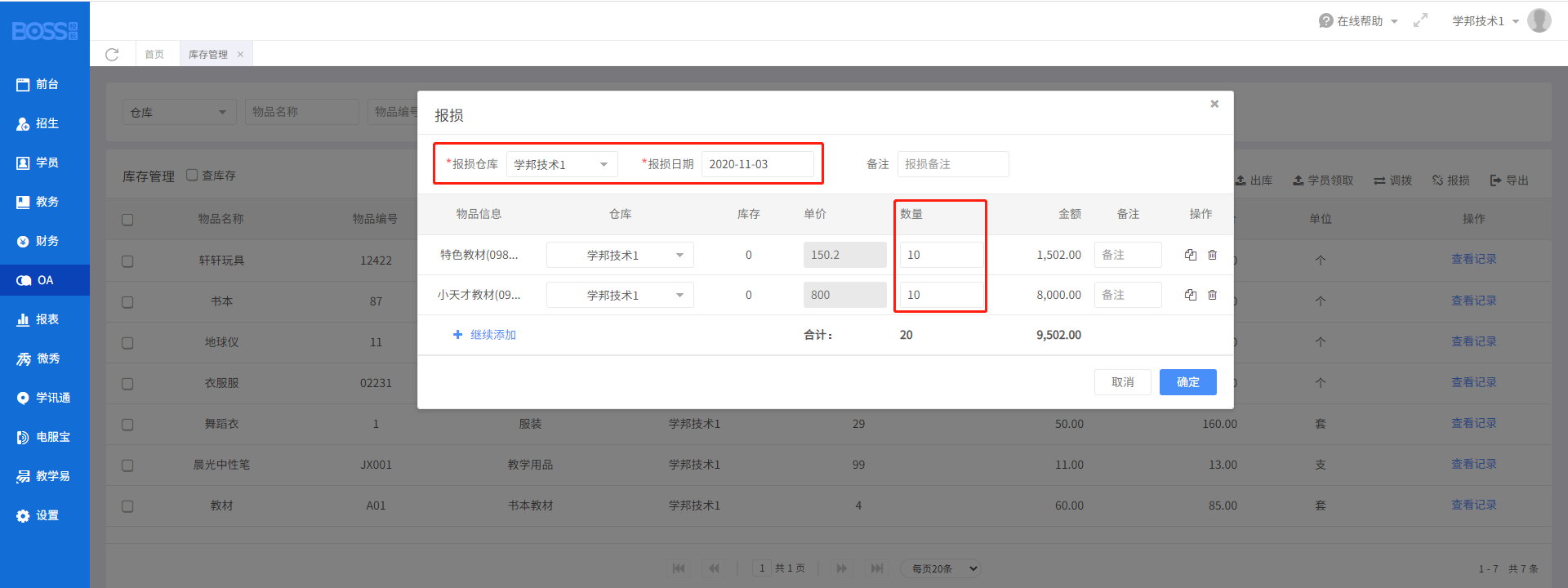Click 备注 field in 小天才教材 row
The image size is (1568, 588).
click(1128, 295)
